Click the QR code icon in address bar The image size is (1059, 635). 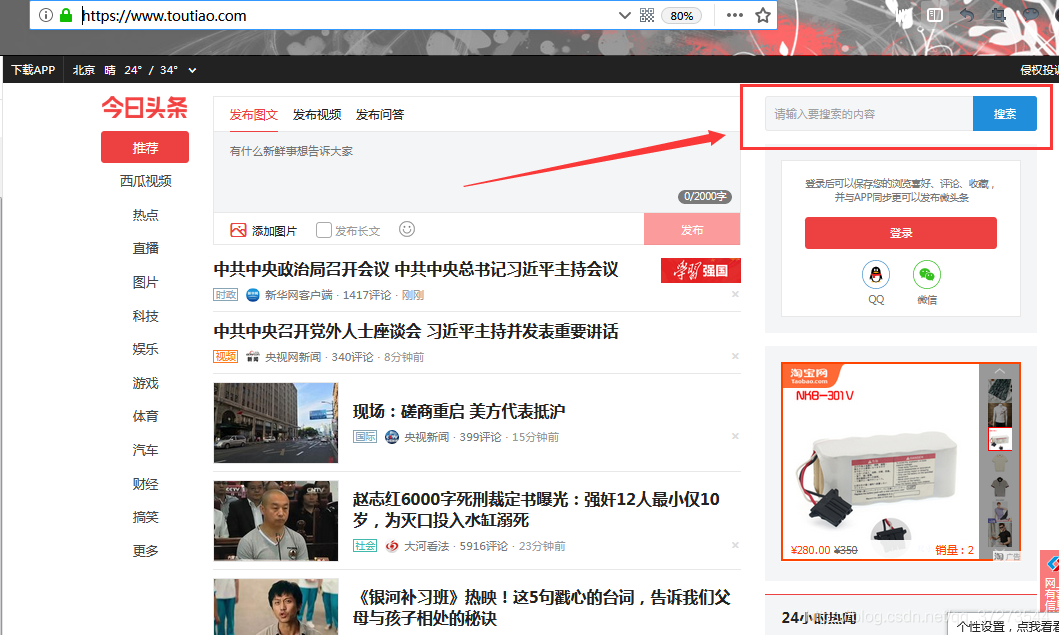click(647, 16)
